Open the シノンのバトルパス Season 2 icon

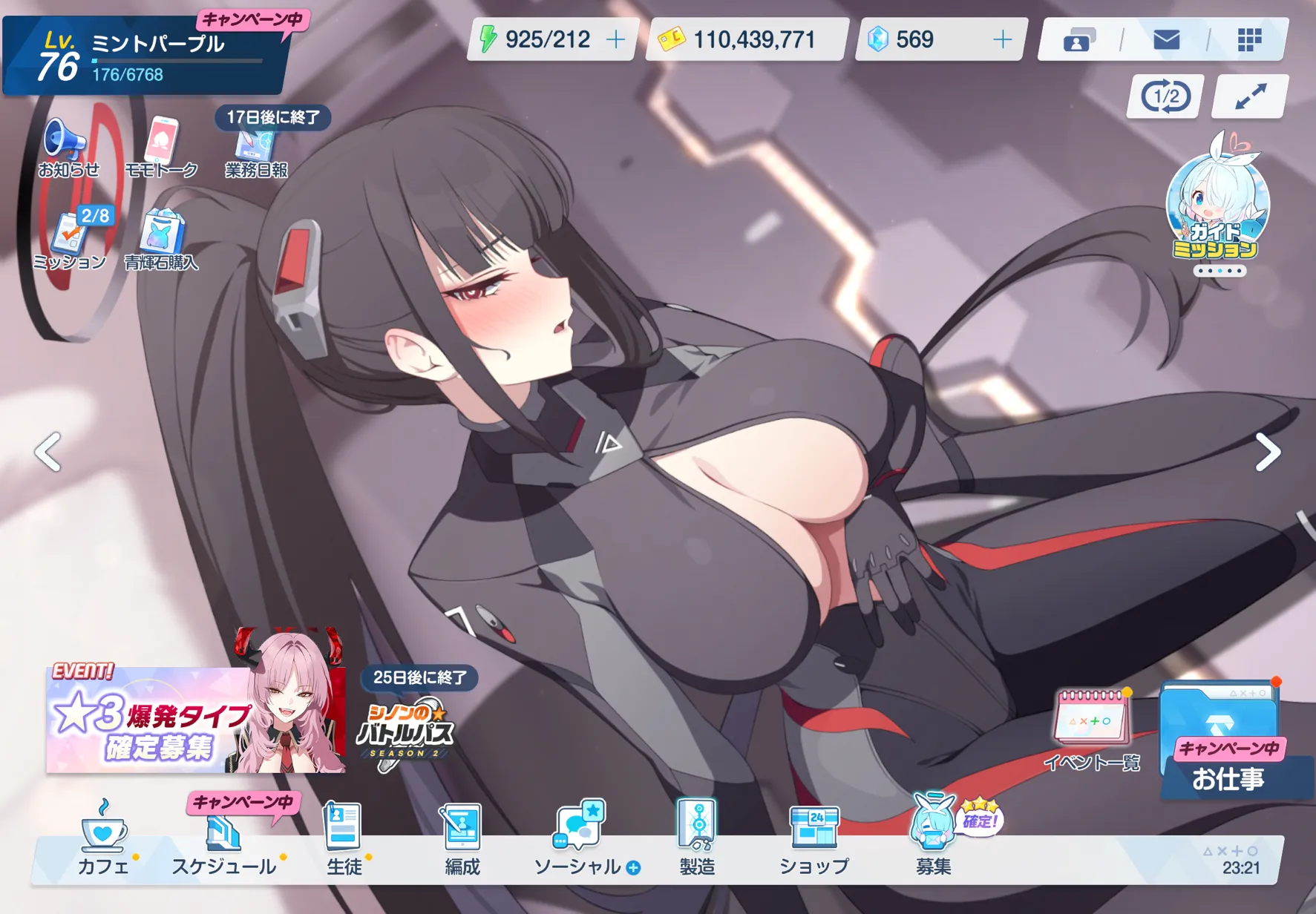[x=405, y=734]
